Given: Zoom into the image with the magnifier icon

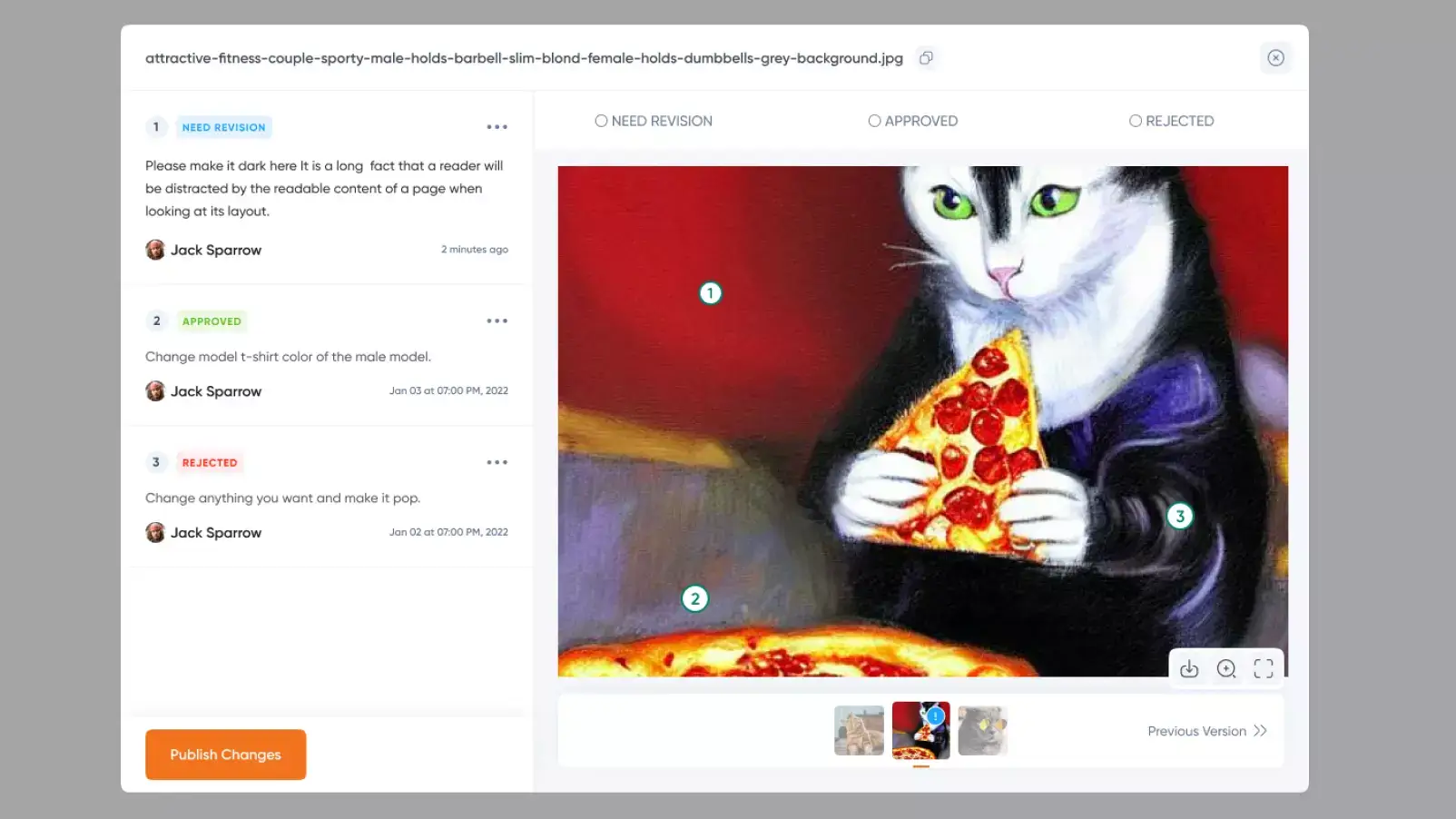Looking at the screenshot, I should tap(1226, 669).
